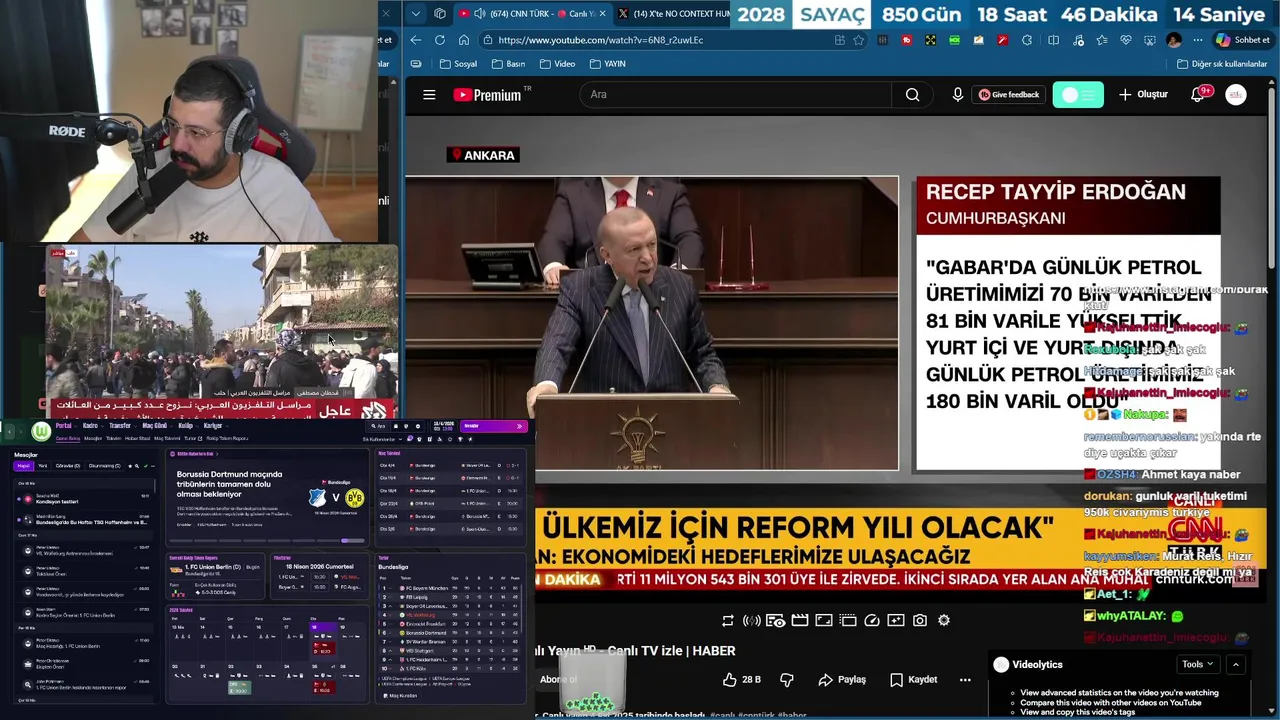
Task: Open the Mesajlar sub-tab in Football Manager
Action: [93, 439]
